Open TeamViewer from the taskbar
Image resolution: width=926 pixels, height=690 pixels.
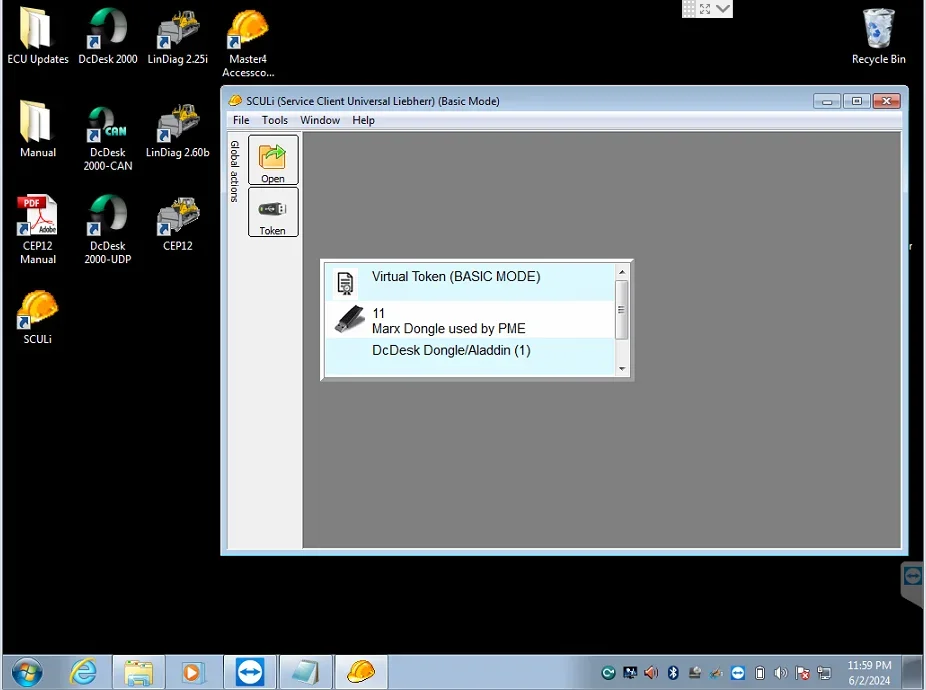click(x=249, y=672)
